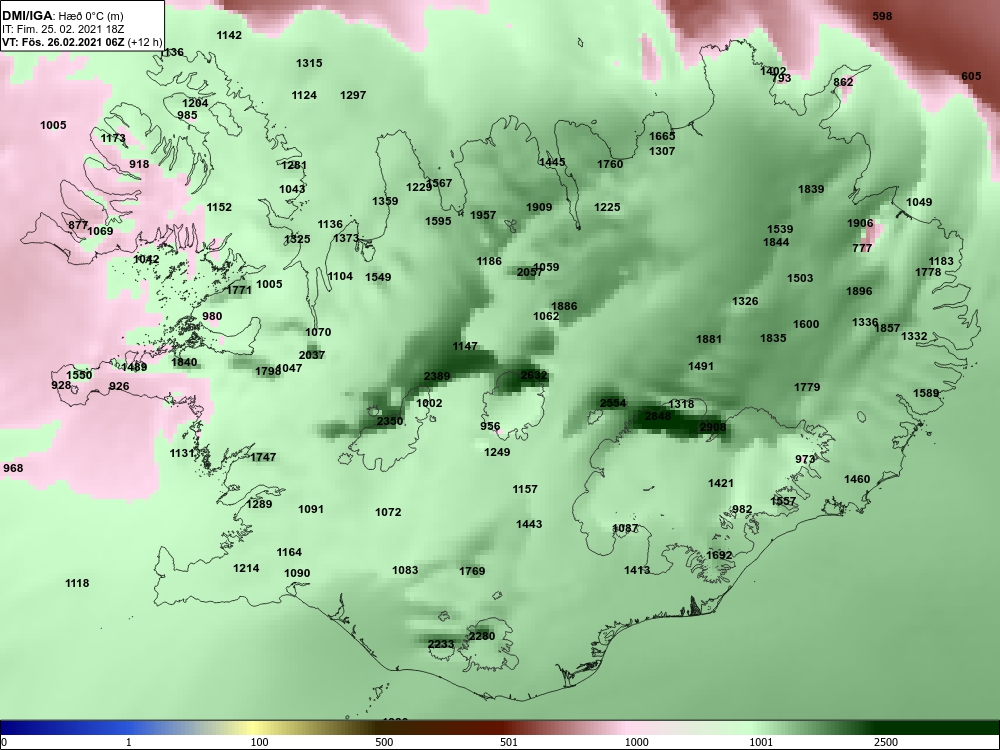Click the 1315 value on the map

[x=309, y=64]
